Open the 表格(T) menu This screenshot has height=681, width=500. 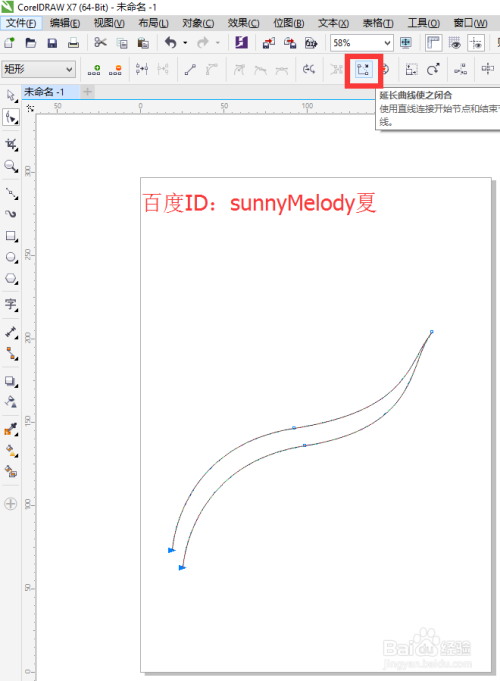[x=378, y=23]
